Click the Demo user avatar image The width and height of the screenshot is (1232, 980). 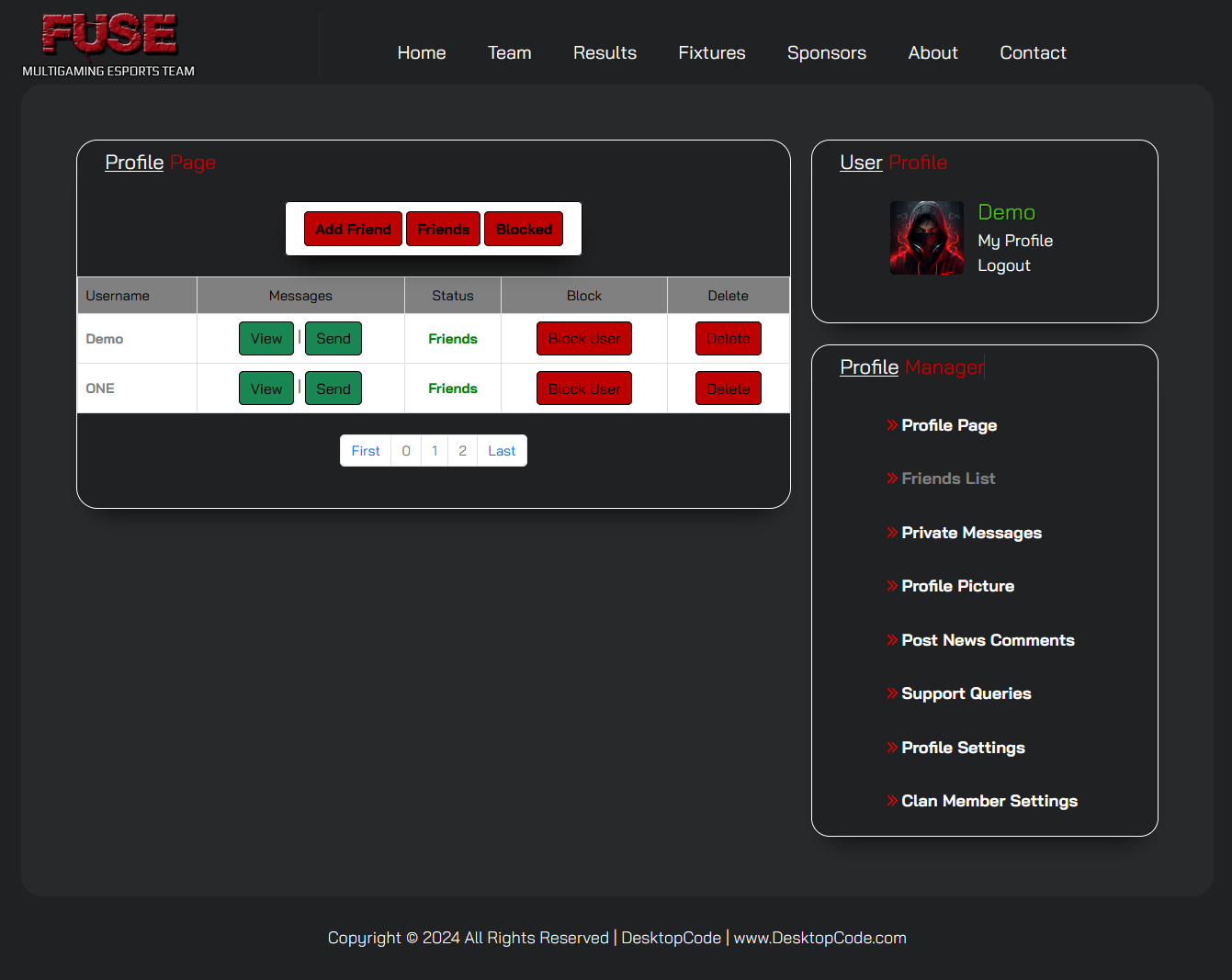pos(926,238)
